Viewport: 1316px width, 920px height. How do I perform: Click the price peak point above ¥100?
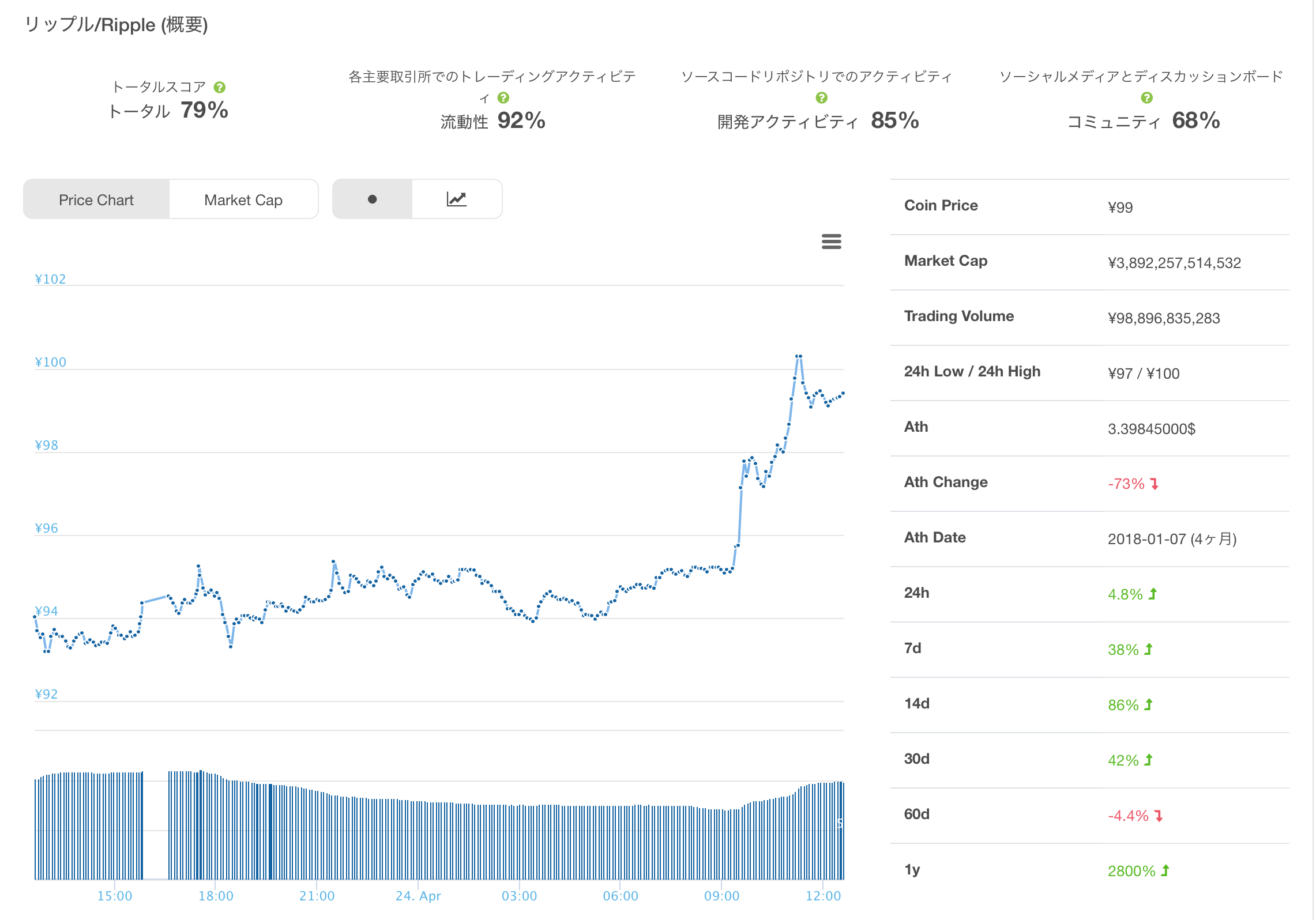point(799,356)
